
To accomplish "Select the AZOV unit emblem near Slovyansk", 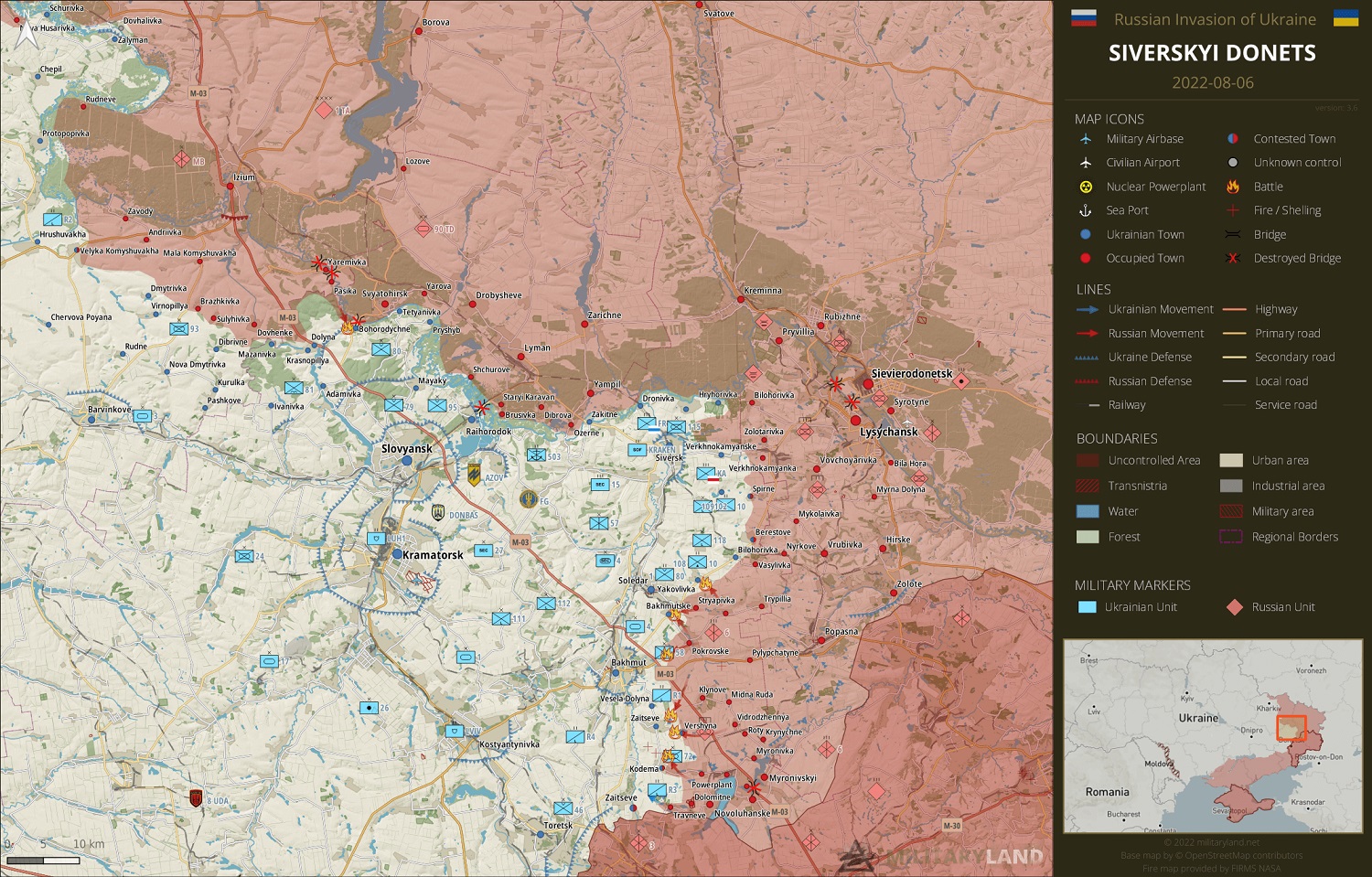I will click(474, 474).
